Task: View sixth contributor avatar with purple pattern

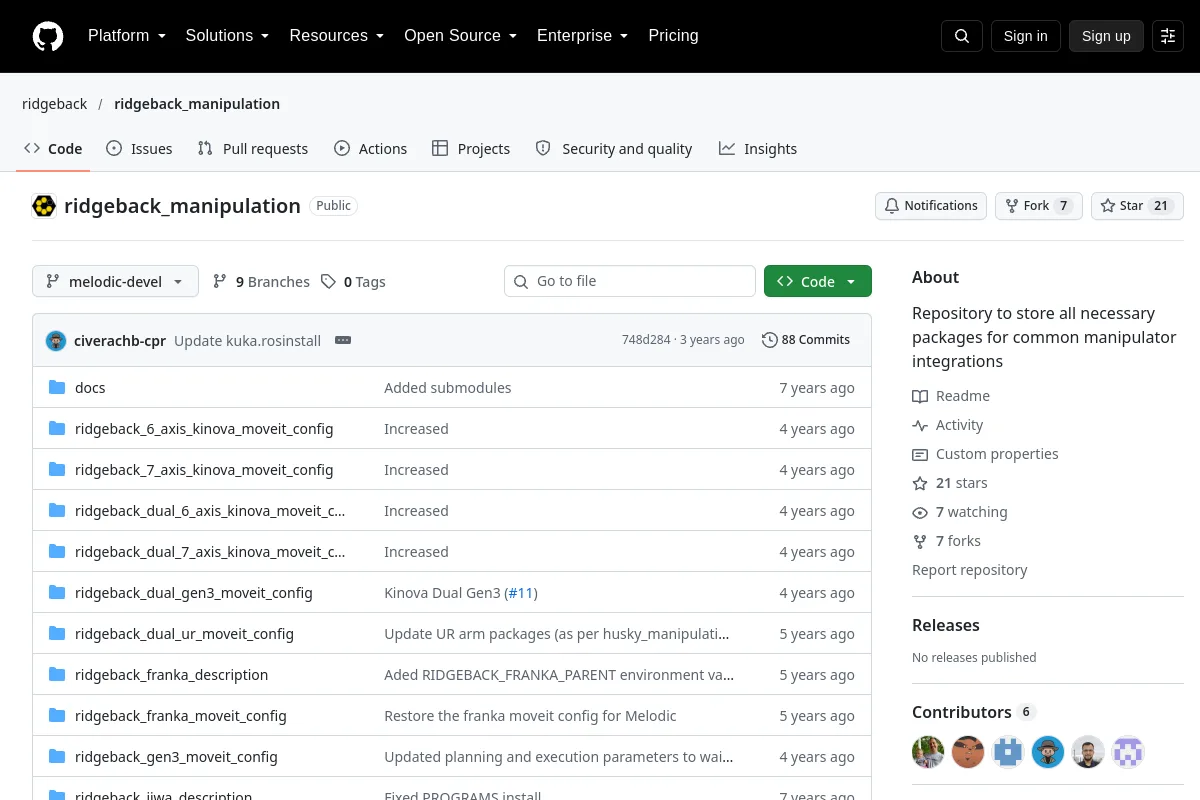Action: pyautogui.click(x=1128, y=752)
